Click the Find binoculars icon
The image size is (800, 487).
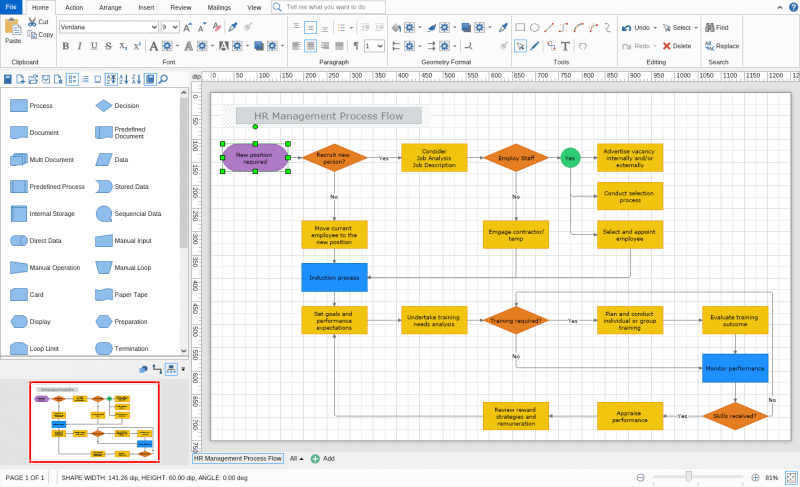point(709,28)
